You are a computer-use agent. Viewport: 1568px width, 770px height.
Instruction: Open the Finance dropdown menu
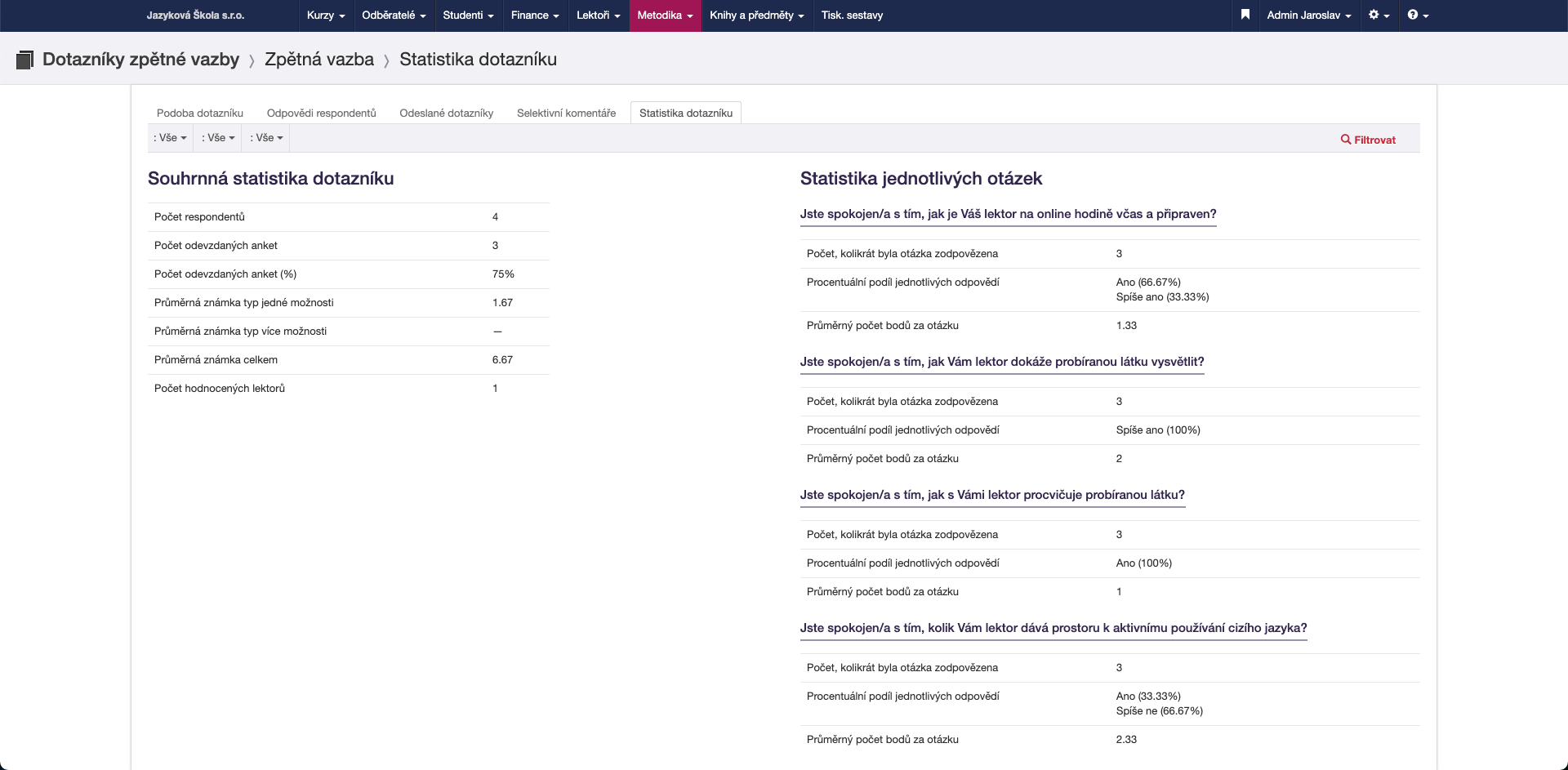[535, 16]
